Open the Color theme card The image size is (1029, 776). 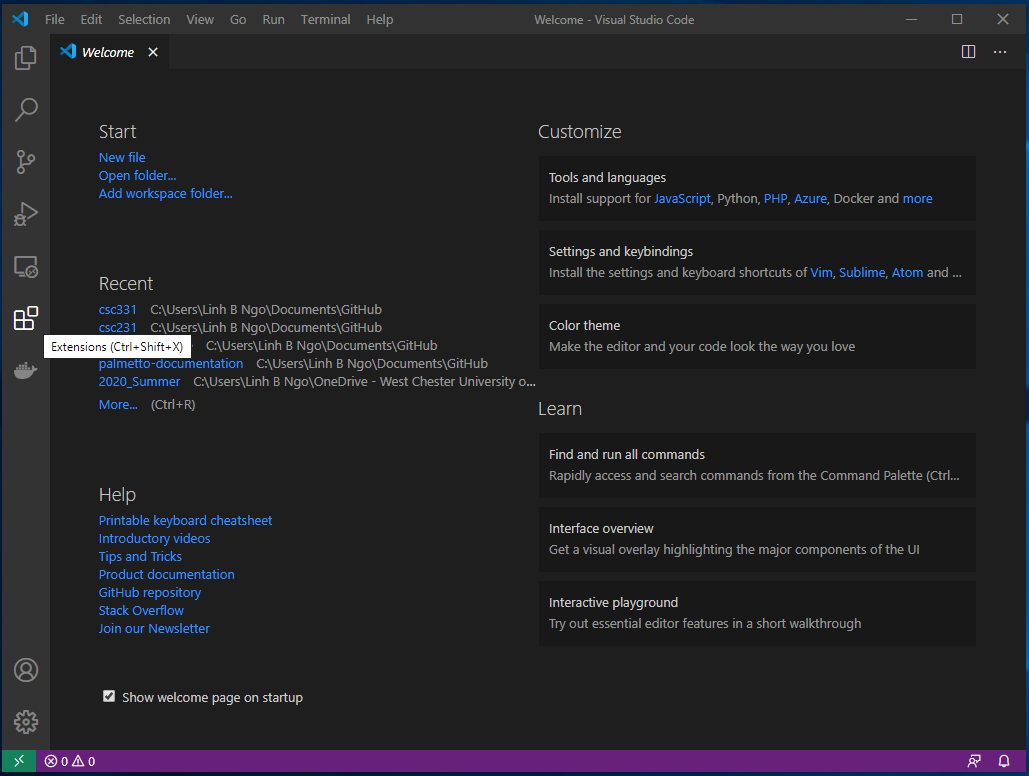point(757,336)
